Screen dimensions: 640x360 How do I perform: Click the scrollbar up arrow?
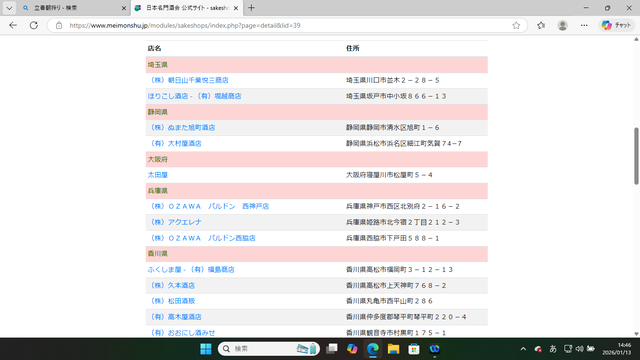[636, 39]
